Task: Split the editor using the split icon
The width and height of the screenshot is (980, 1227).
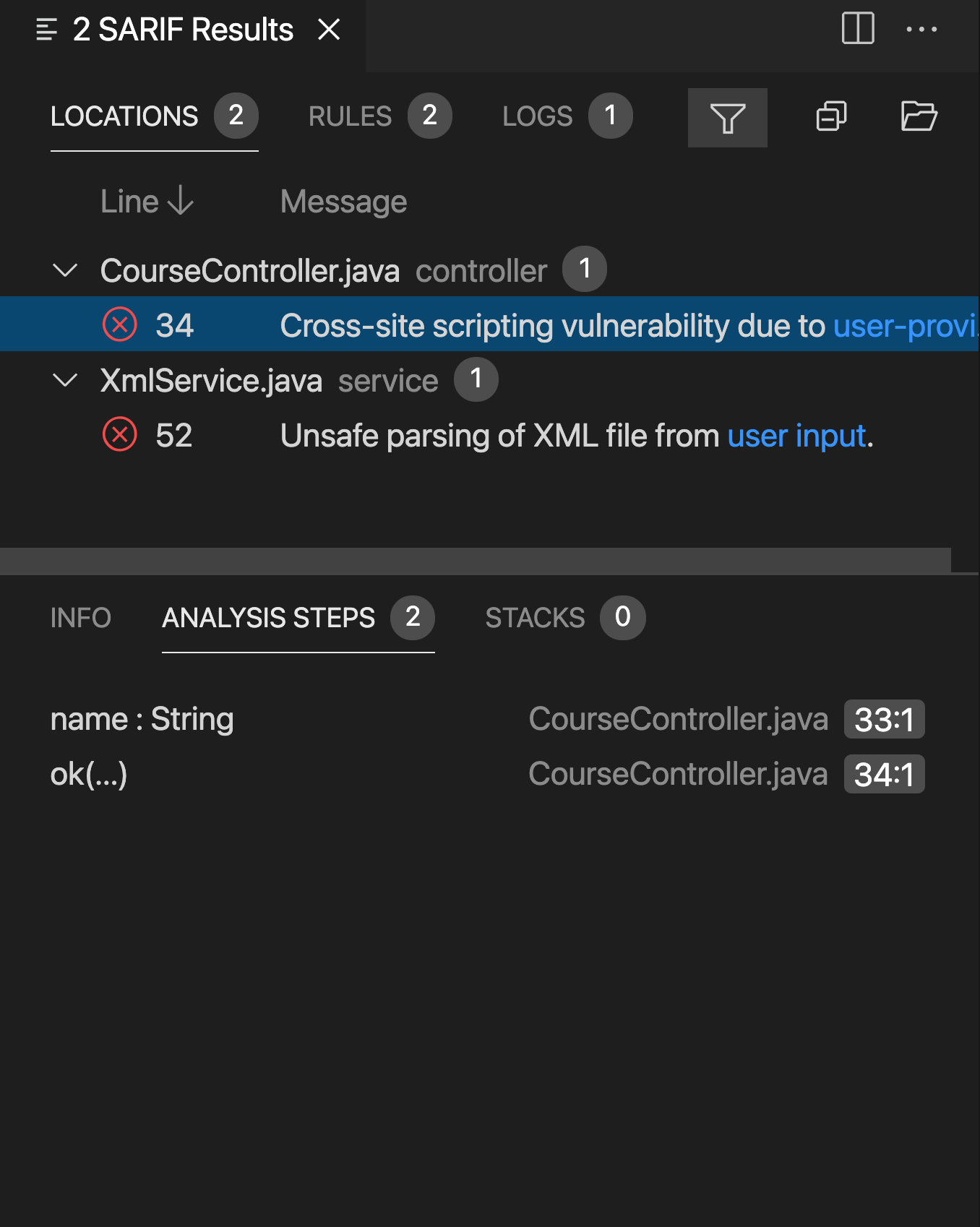Action: (x=859, y=30)
